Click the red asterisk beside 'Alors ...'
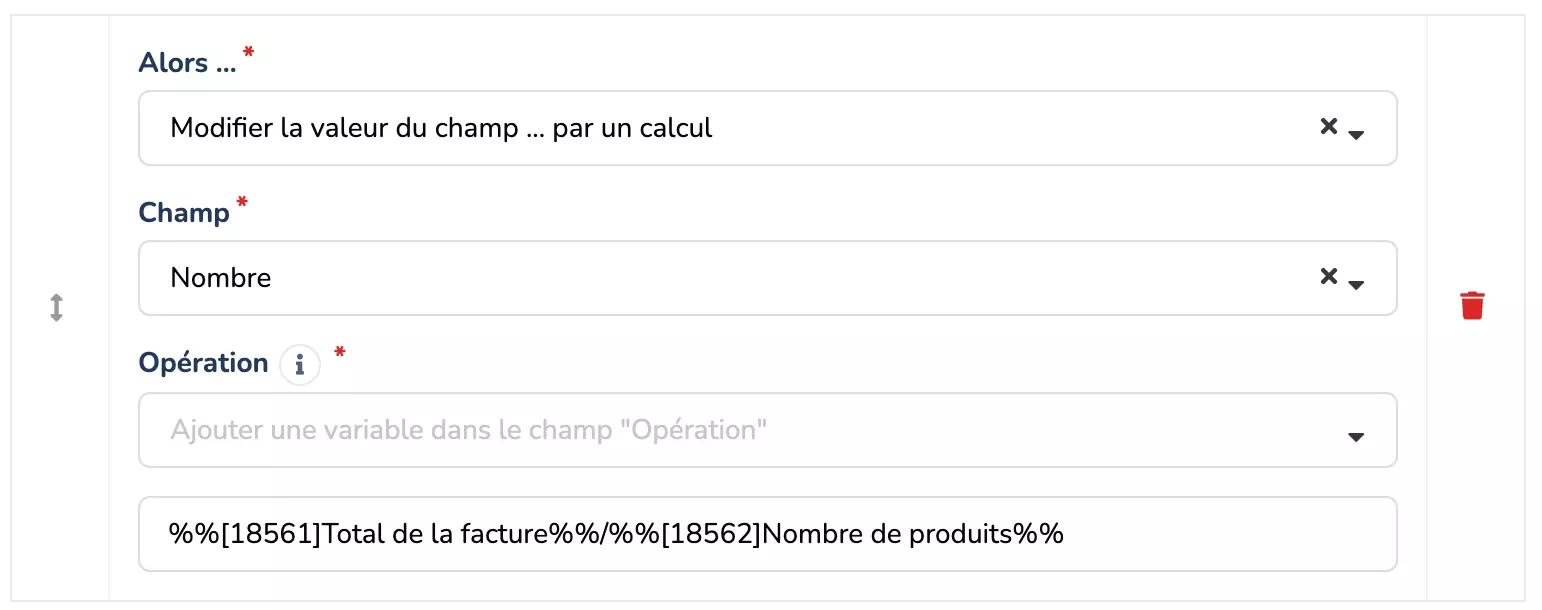The image size is (1542, 610). [249, 52]
